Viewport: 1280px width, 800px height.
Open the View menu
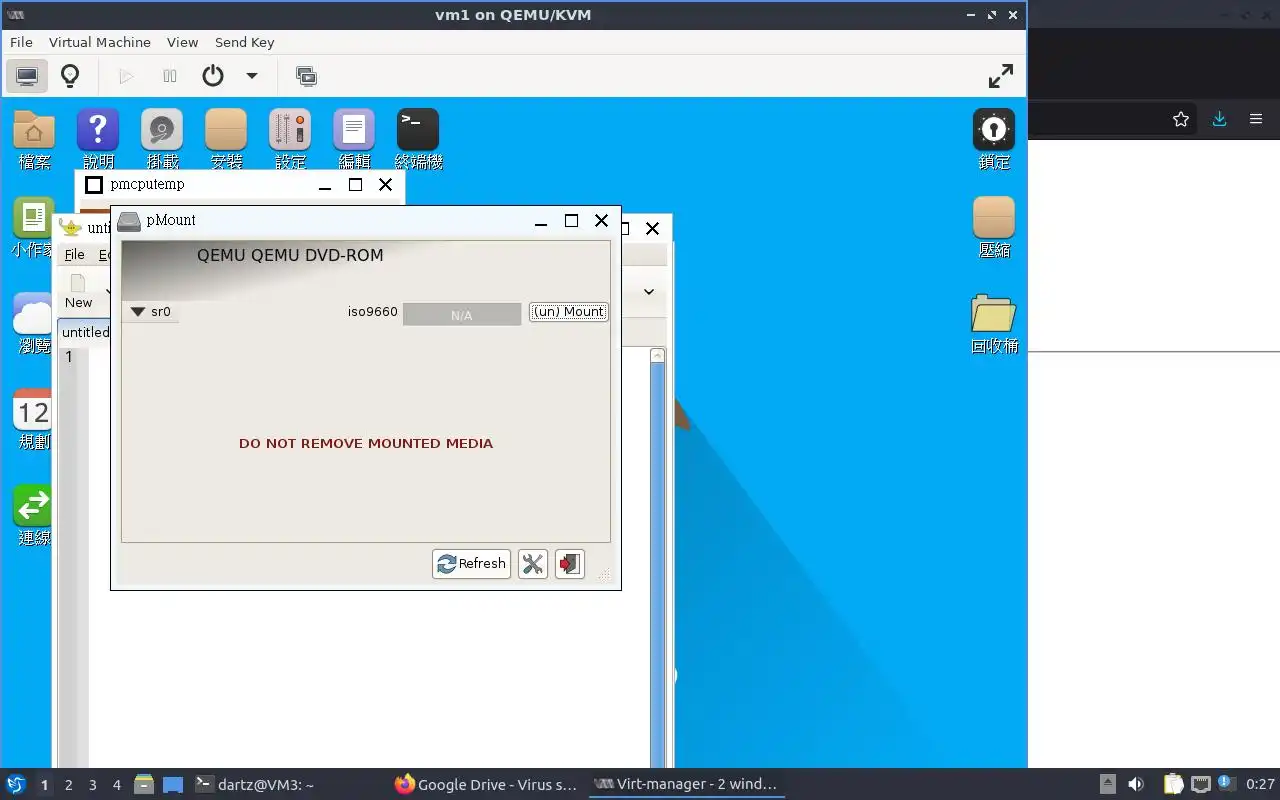click(x=182, y=42)
